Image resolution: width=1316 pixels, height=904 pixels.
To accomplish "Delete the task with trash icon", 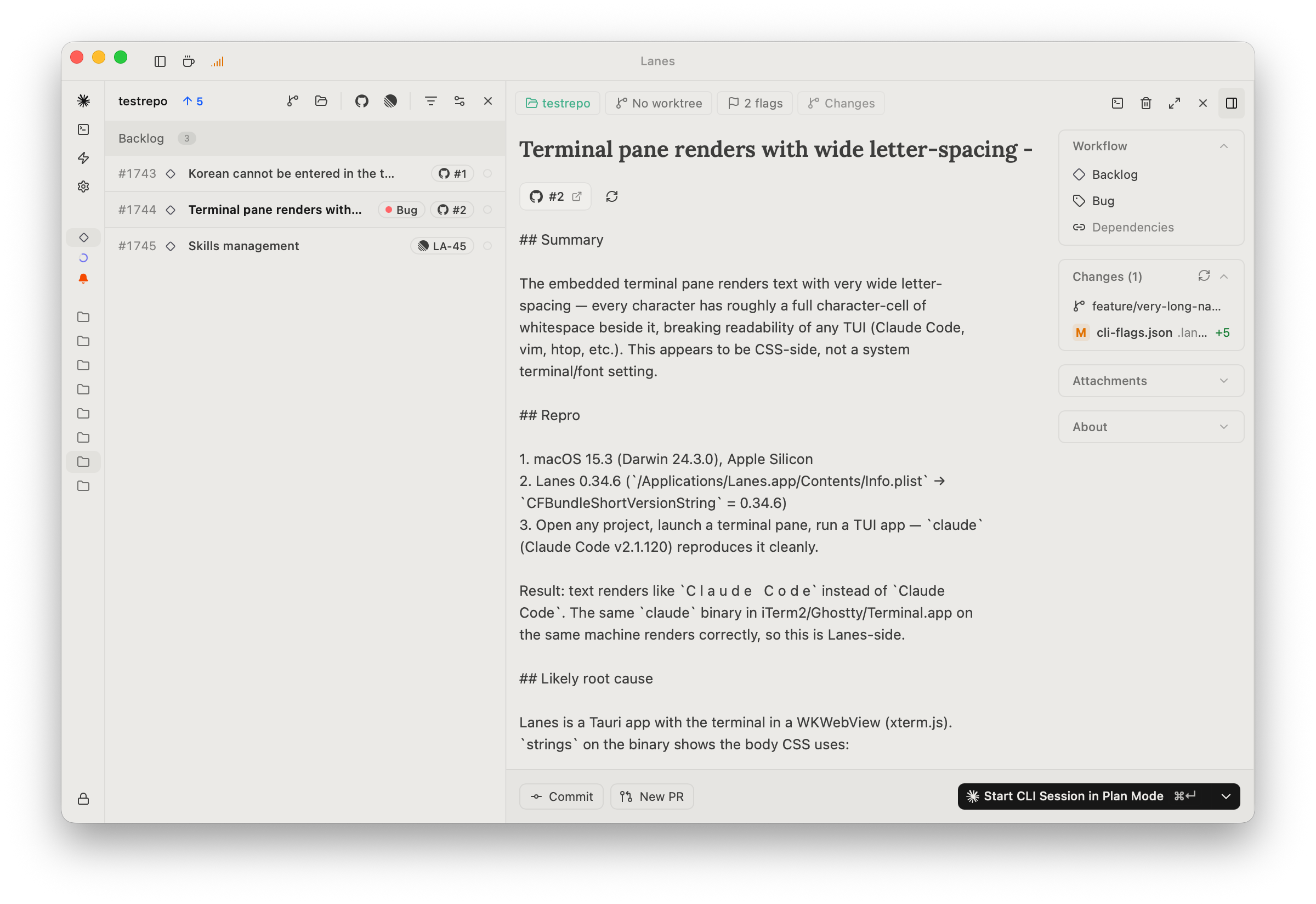I will [1145, 103].
